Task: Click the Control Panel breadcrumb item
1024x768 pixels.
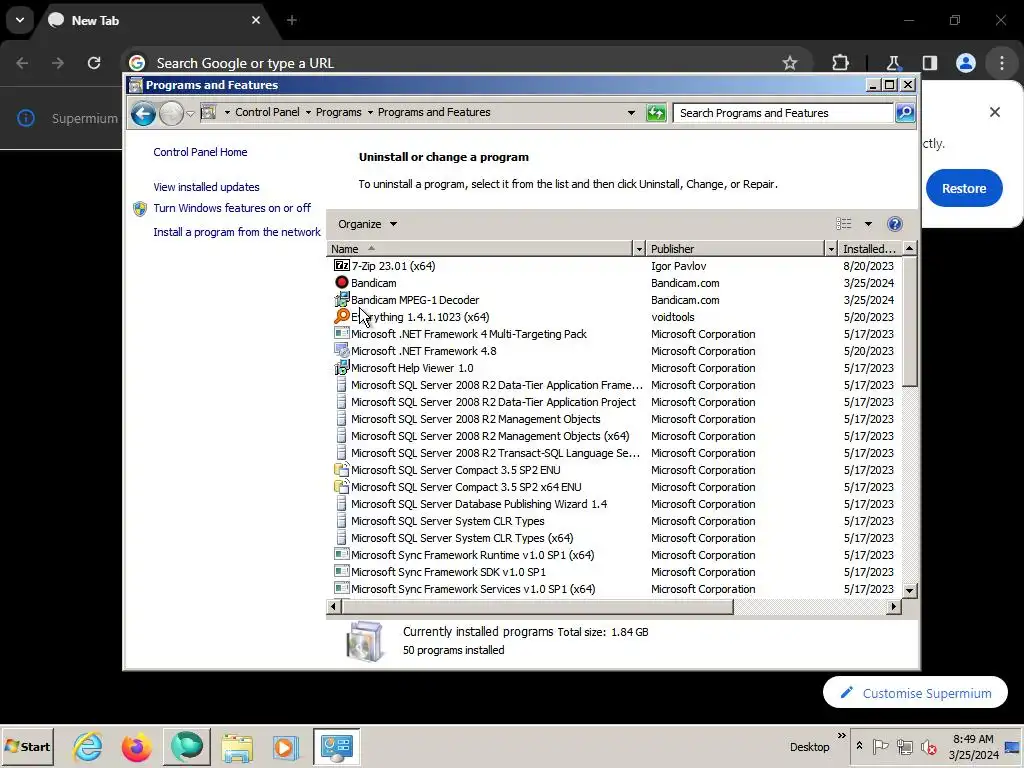Action: [x=267, y=112]
